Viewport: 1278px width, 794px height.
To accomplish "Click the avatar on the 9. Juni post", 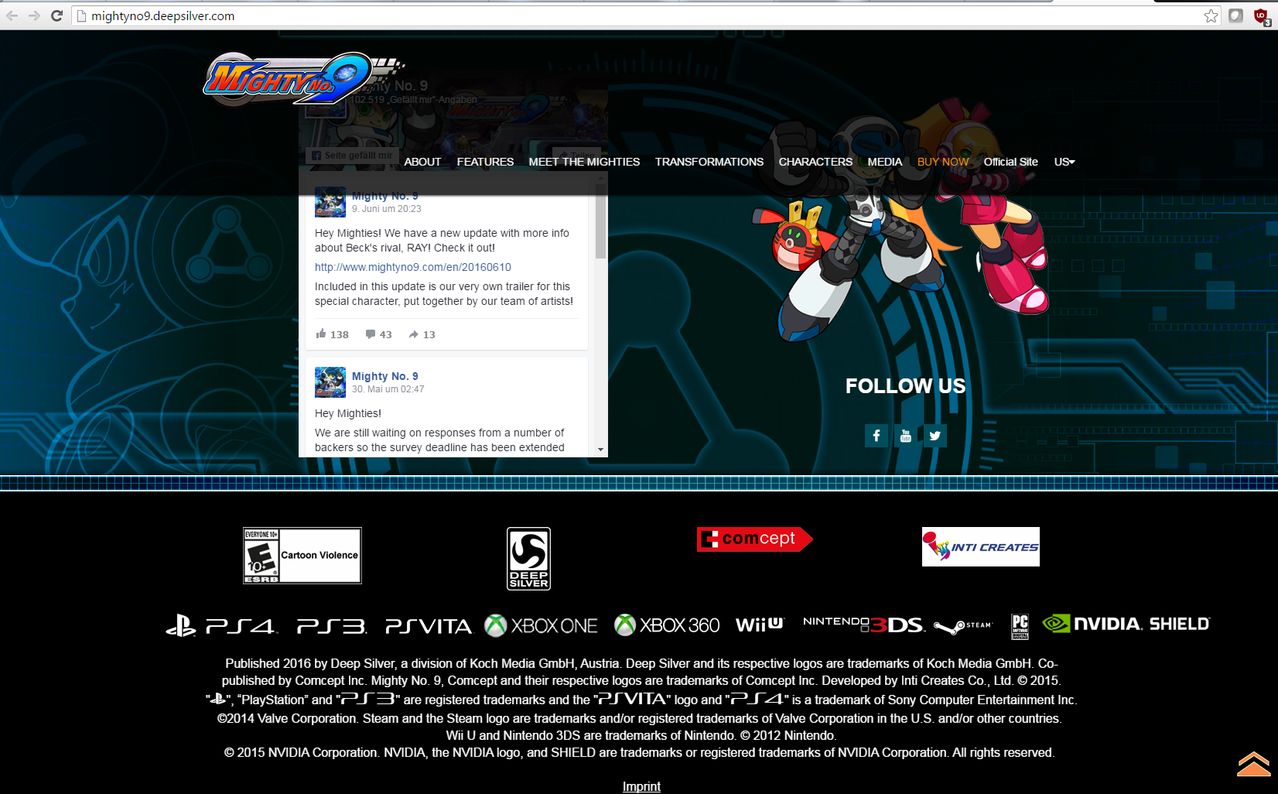I will click(x=330, y=201).
